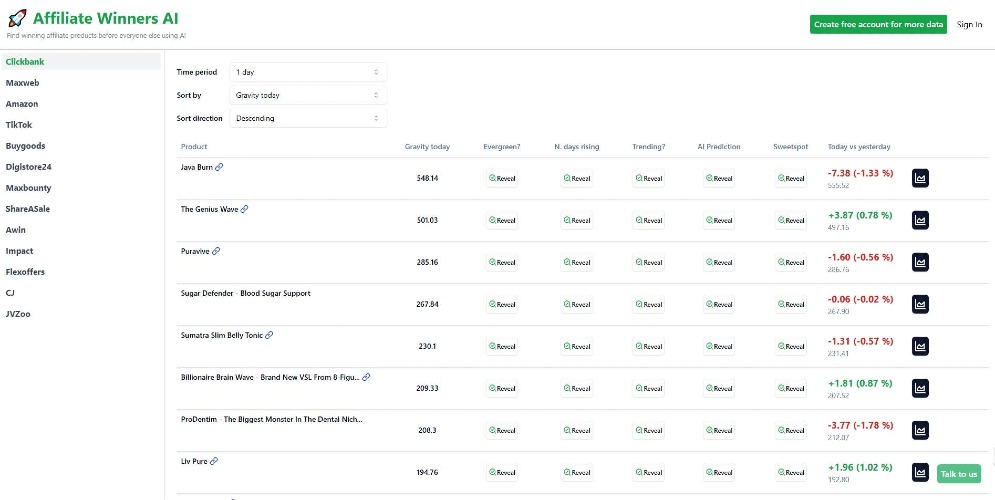
Task: Reveal Evergreen status for Sumatra Slim Belly Tonic
Action: coord(502,346)
